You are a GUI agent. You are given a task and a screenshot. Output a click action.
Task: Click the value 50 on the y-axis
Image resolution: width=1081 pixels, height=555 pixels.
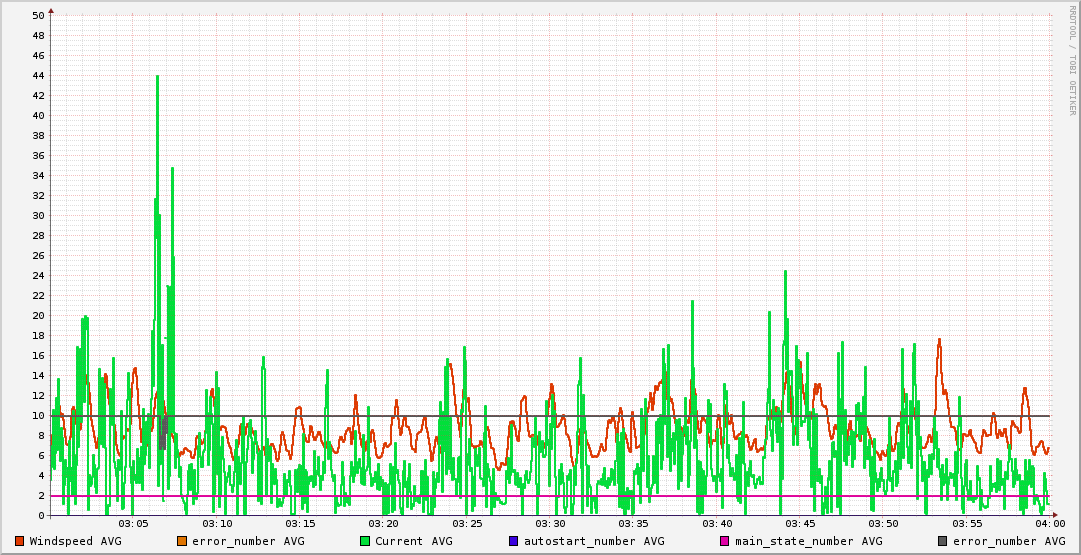tap(38, 16)
